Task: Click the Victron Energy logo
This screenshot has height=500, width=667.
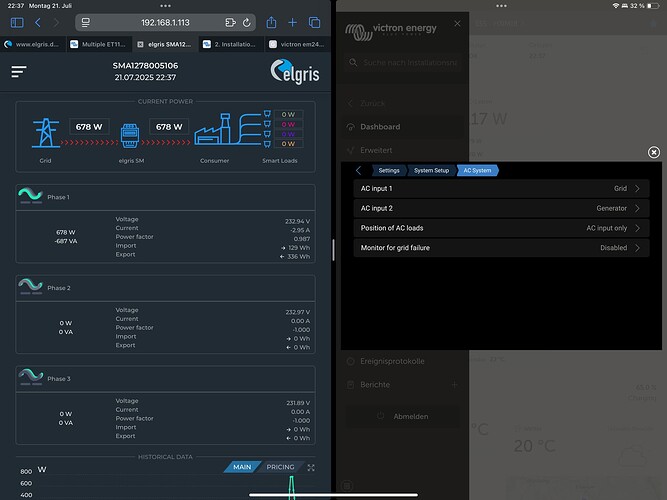Action: click(x=391, y=31)
